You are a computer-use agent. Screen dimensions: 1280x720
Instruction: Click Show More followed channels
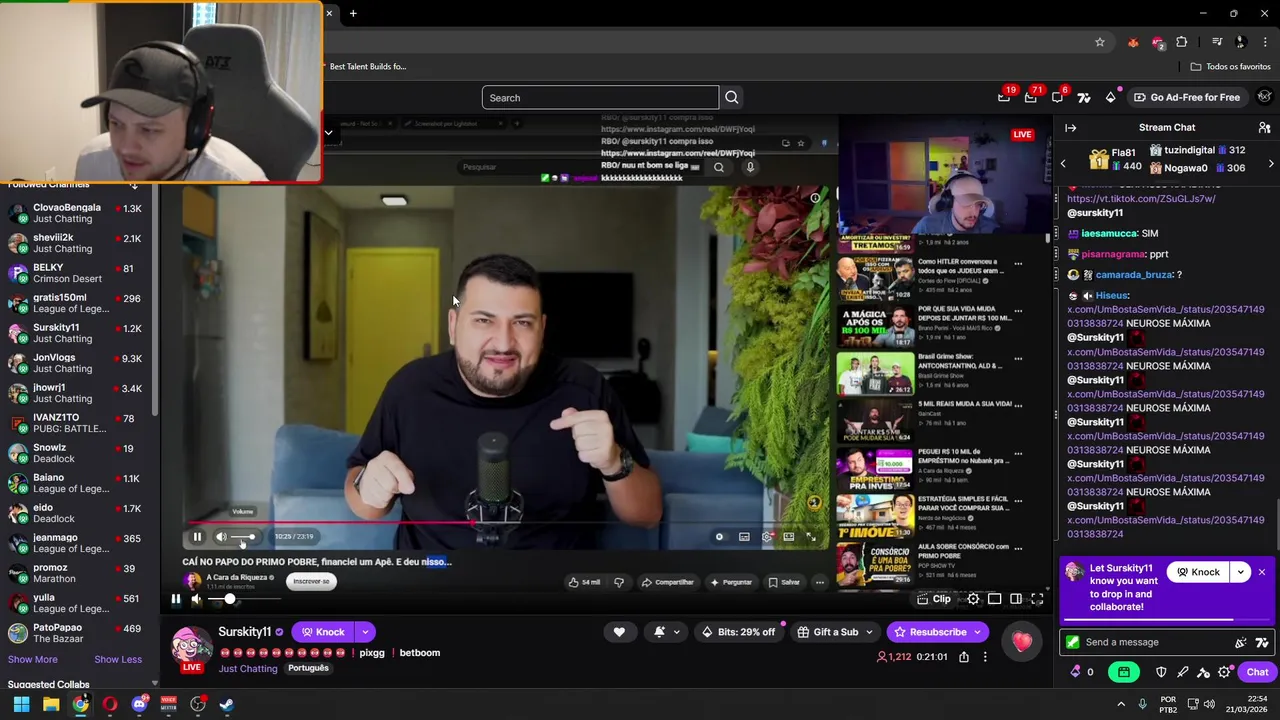[33, 660]
